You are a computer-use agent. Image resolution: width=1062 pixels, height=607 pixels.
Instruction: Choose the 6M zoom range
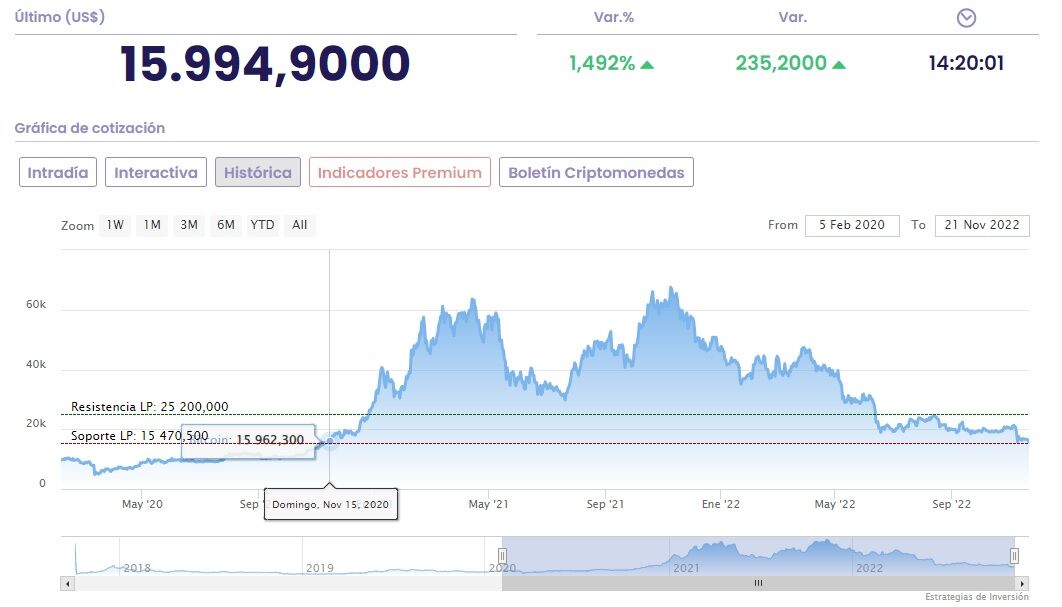(x=226, y=225)
